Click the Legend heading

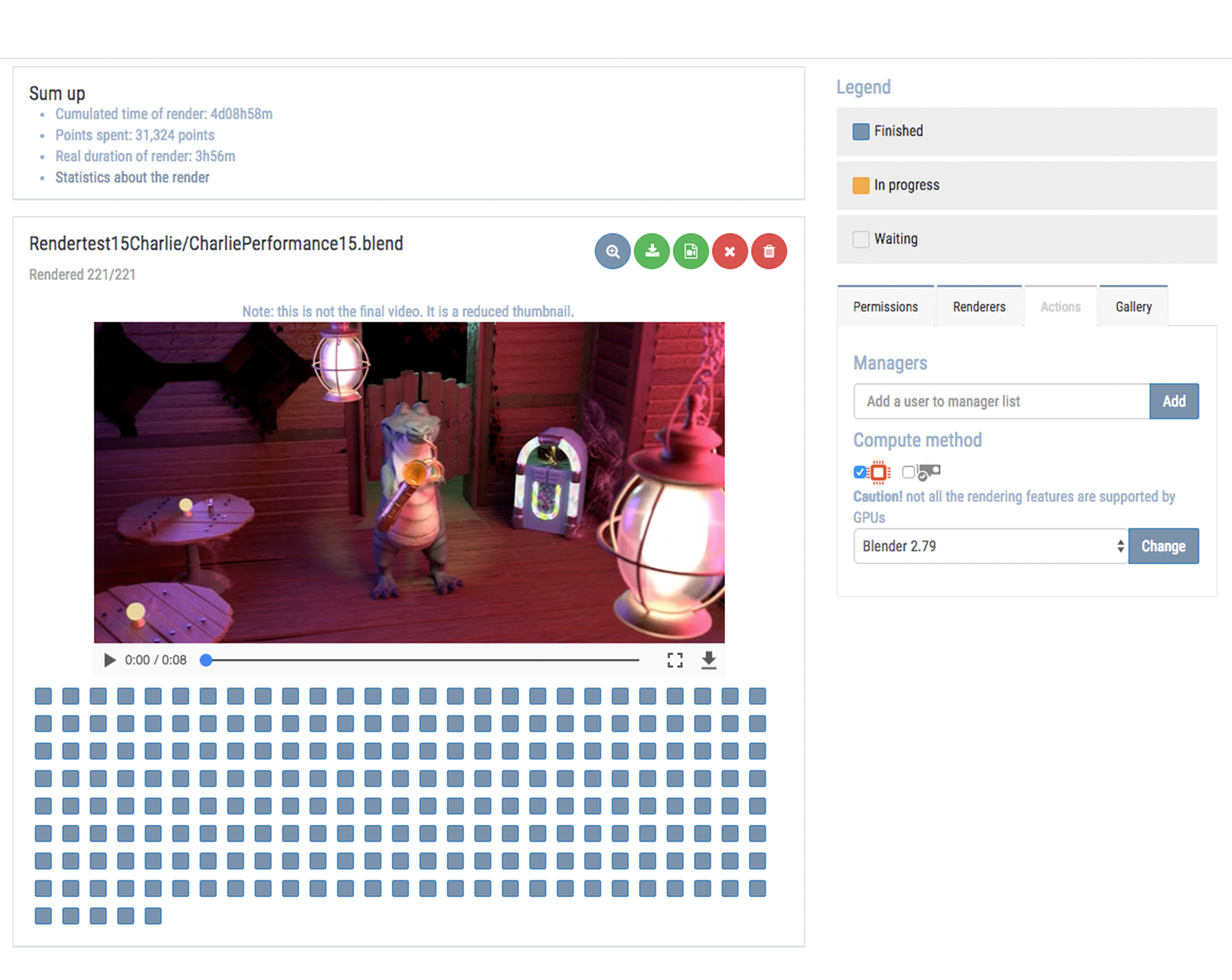point(864,87)
